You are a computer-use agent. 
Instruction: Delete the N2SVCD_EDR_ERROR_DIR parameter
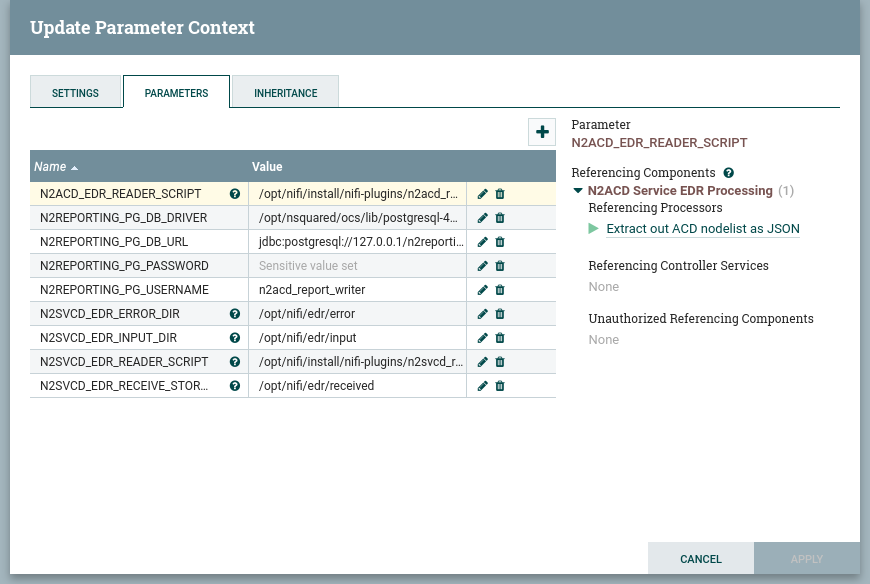(500, 313)
